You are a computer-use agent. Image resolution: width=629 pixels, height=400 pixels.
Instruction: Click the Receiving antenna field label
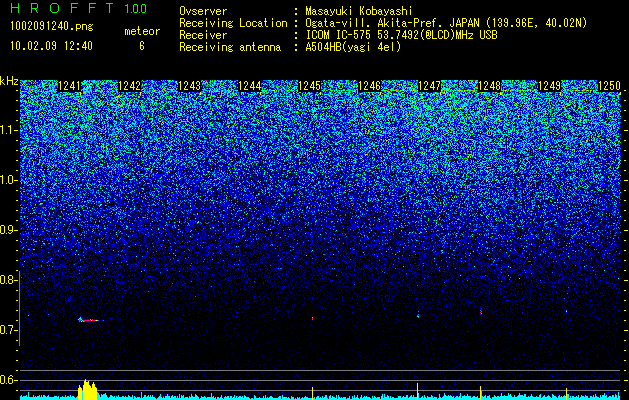(230, 47)
